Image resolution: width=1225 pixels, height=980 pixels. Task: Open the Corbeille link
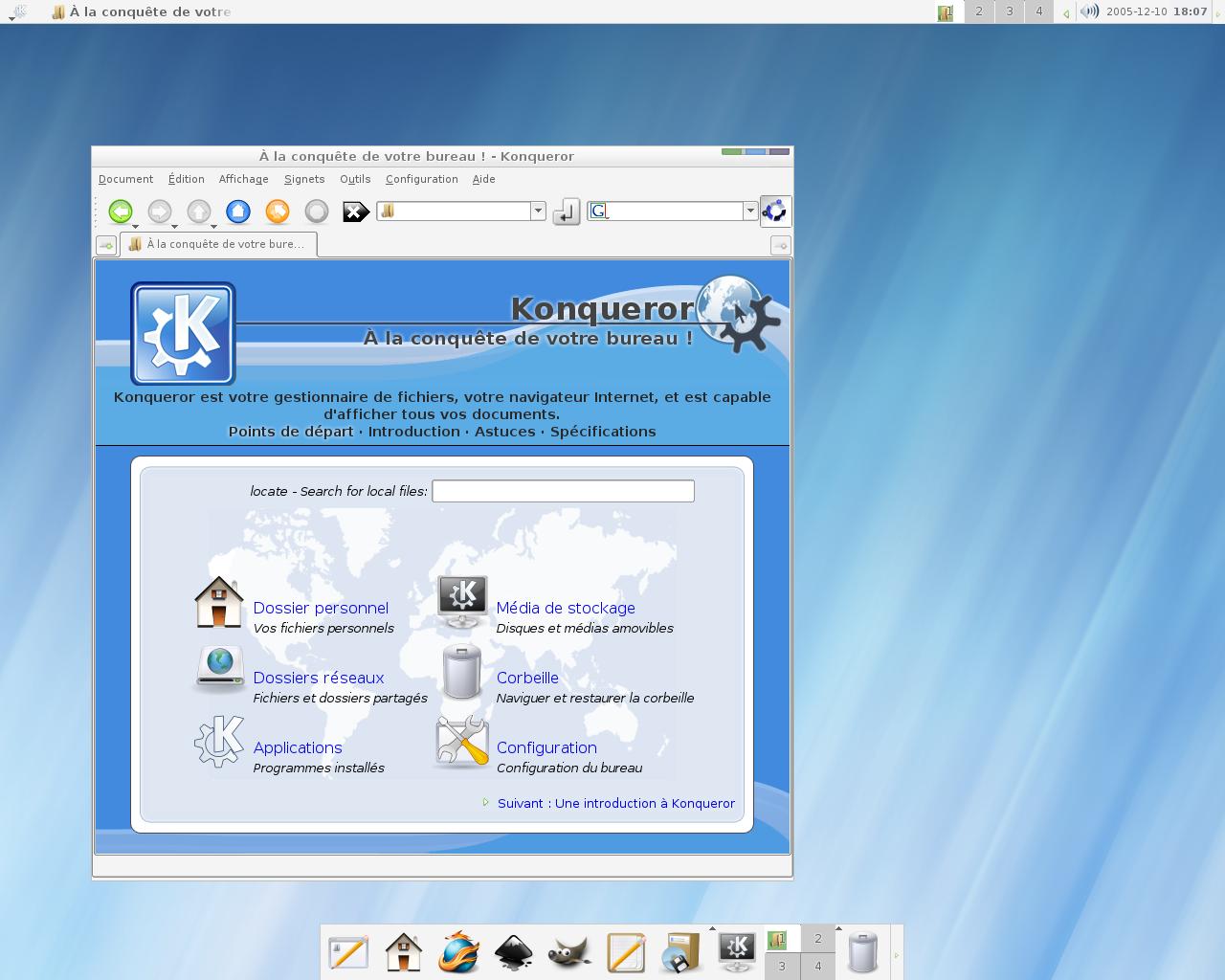pyautogui.click(x=527, y=678)
